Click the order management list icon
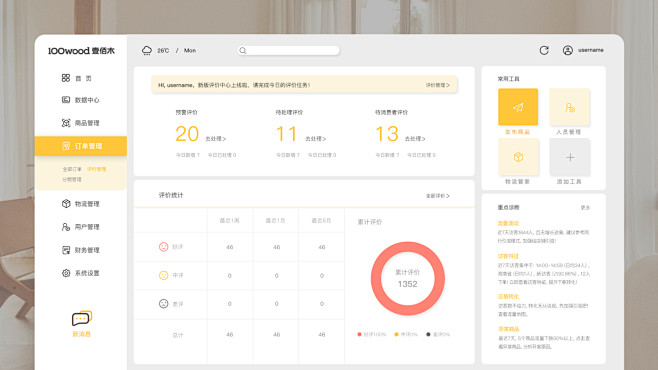The image size is (658, 370). pos(66,146)
